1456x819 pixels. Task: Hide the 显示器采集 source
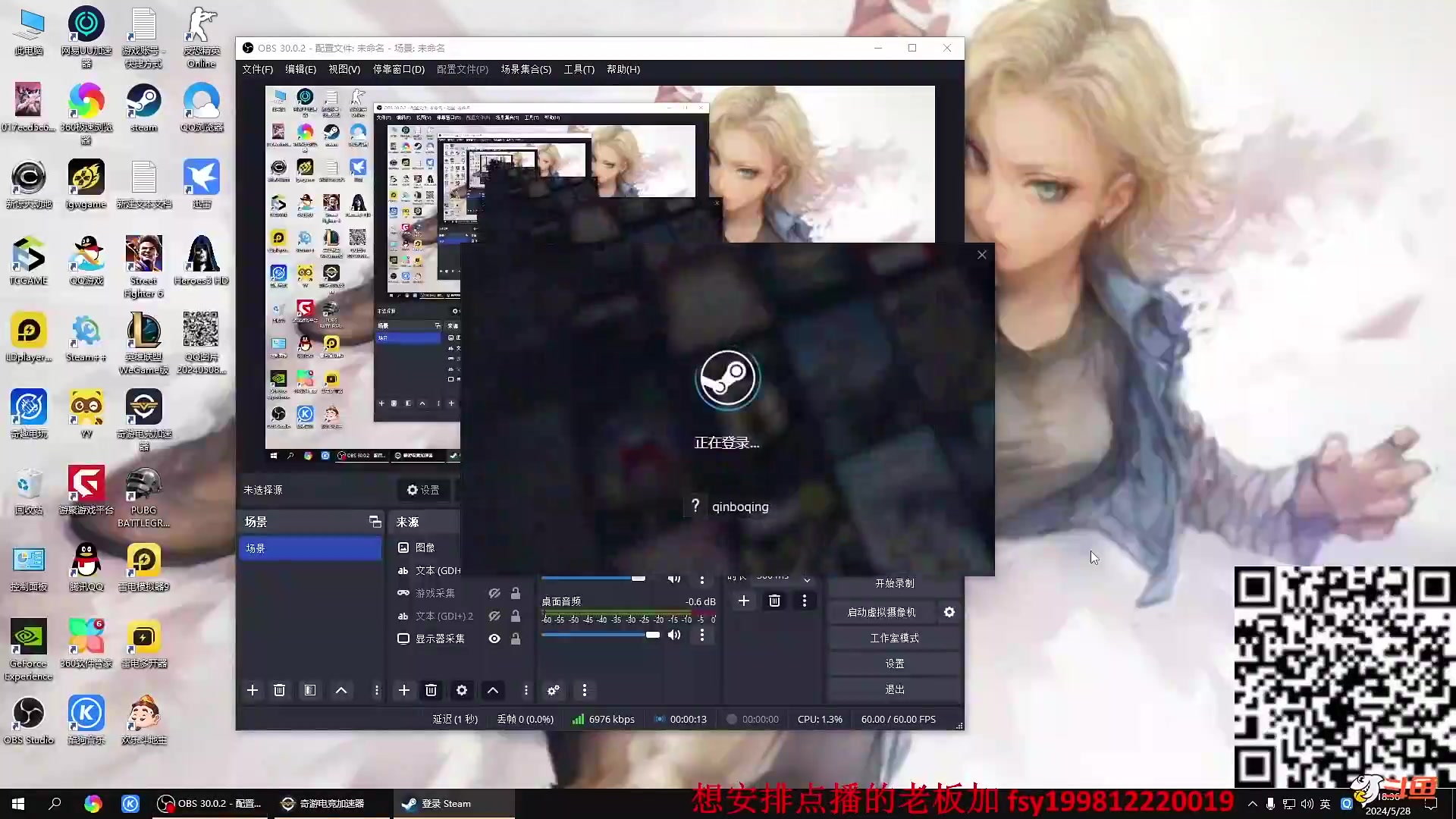(494, 639)
